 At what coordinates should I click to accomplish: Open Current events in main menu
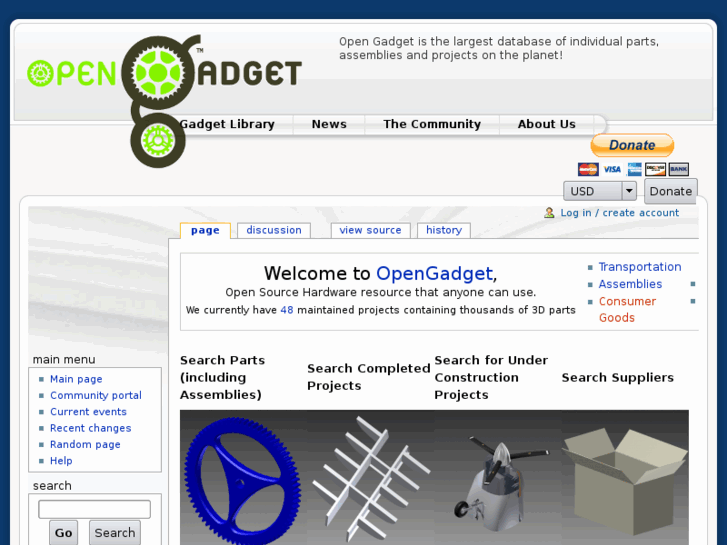[x=88, y=412]
